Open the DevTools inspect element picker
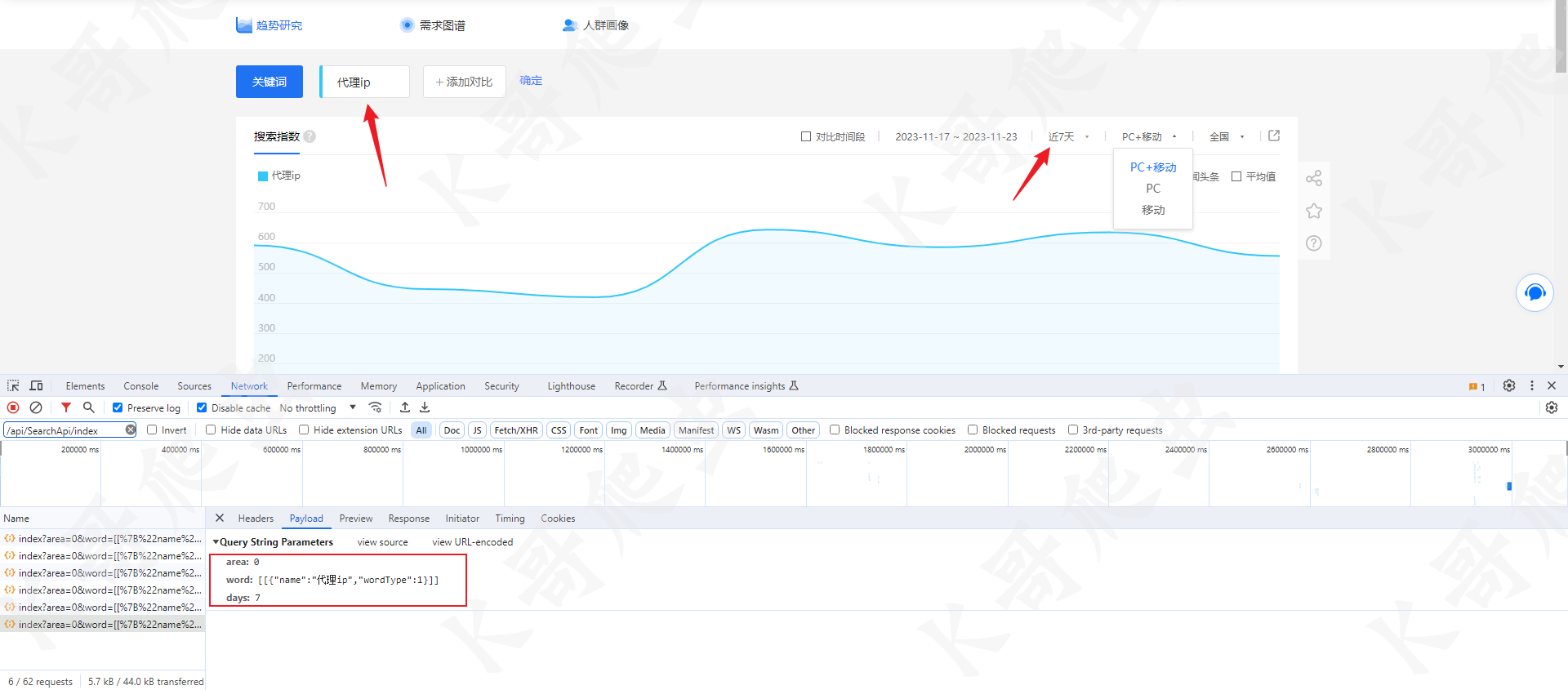The width and height of the screenshot is (1568, 690). (x=13, y=386)
